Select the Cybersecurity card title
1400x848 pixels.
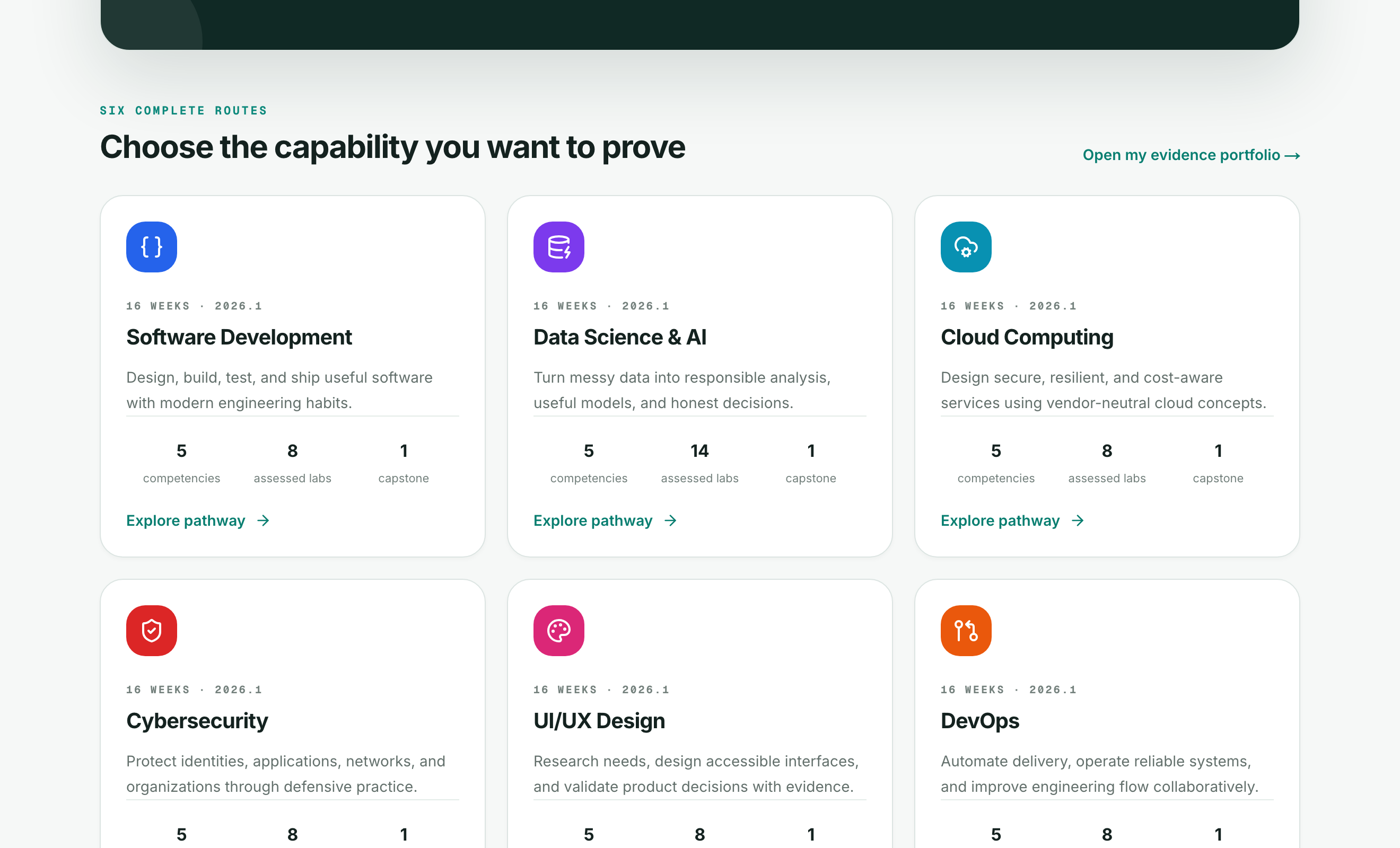coord(197,721)
